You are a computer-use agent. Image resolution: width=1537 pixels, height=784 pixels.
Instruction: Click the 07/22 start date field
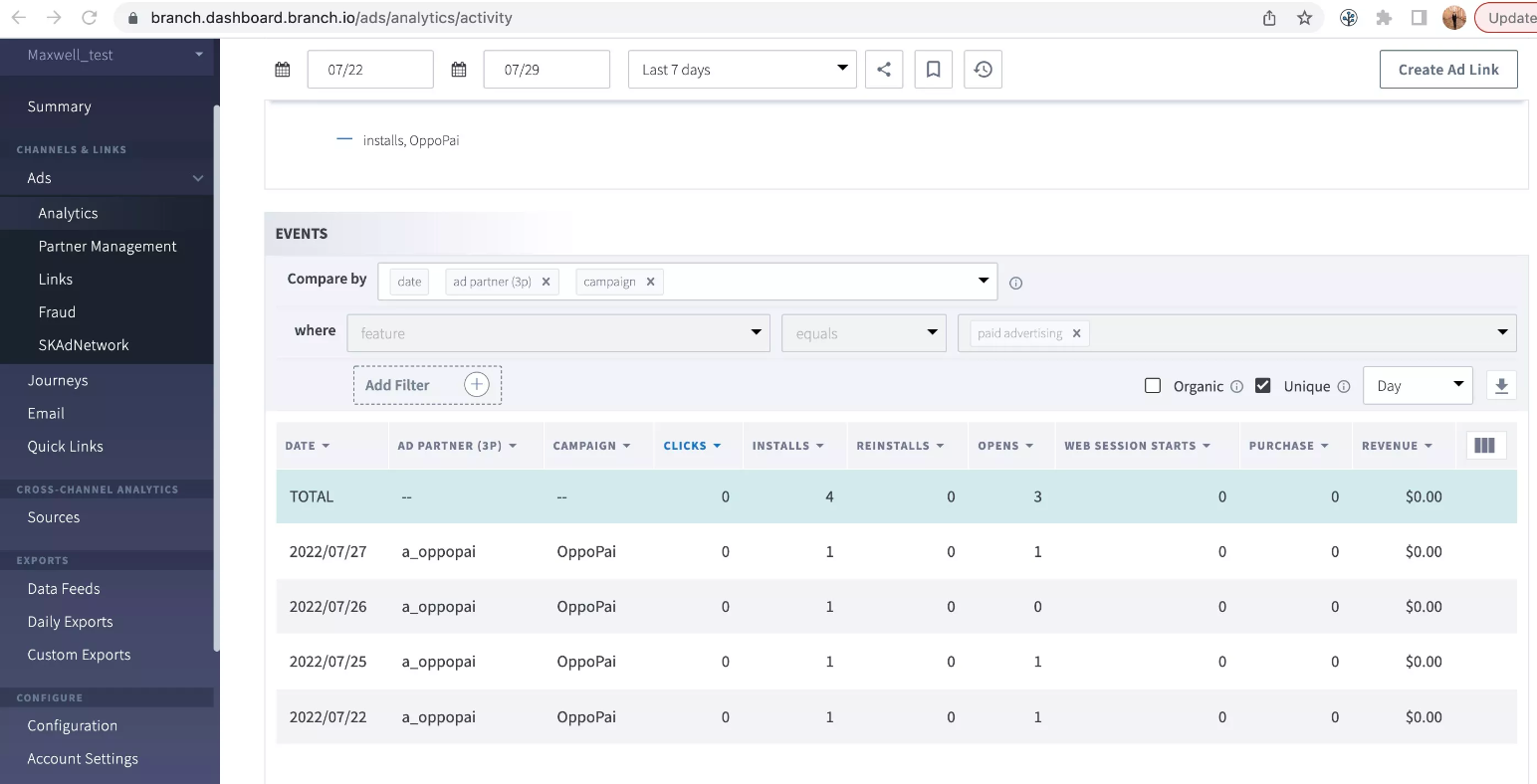[370, 70]
